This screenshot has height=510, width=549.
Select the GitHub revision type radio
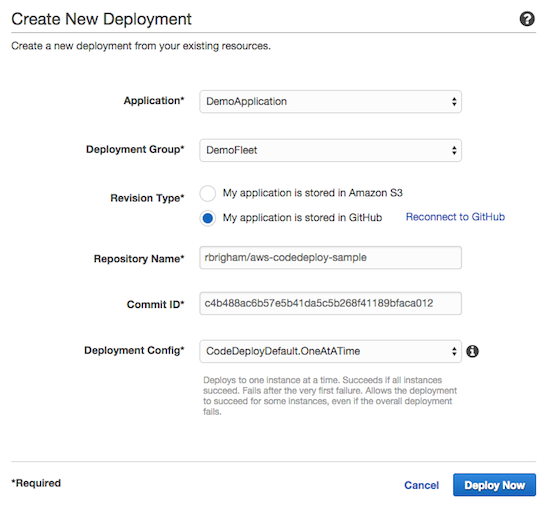pyautogui.click(x=208, y=218)
